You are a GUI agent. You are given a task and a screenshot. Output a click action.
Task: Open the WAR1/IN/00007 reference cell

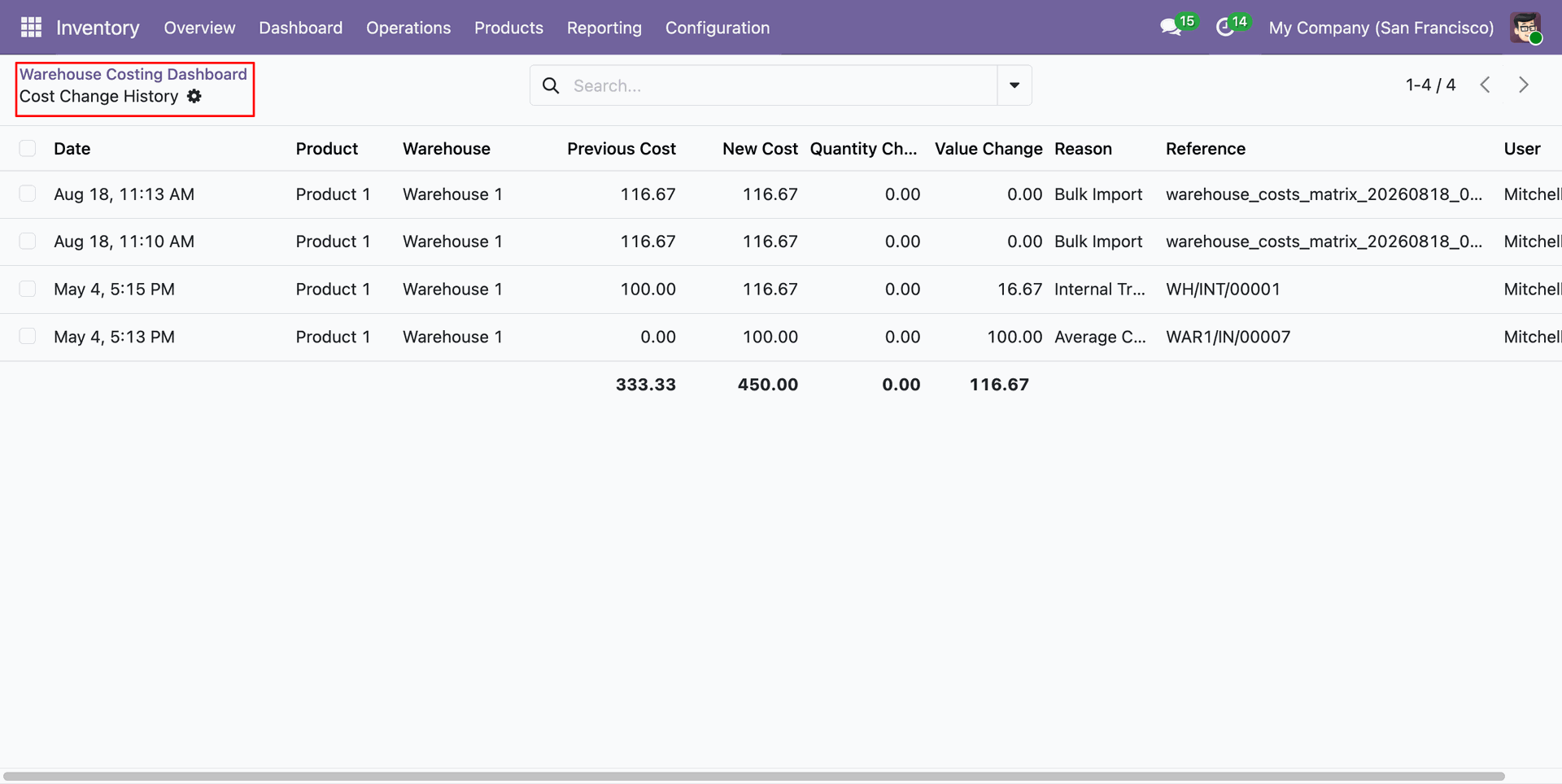tap(1228, 337)
